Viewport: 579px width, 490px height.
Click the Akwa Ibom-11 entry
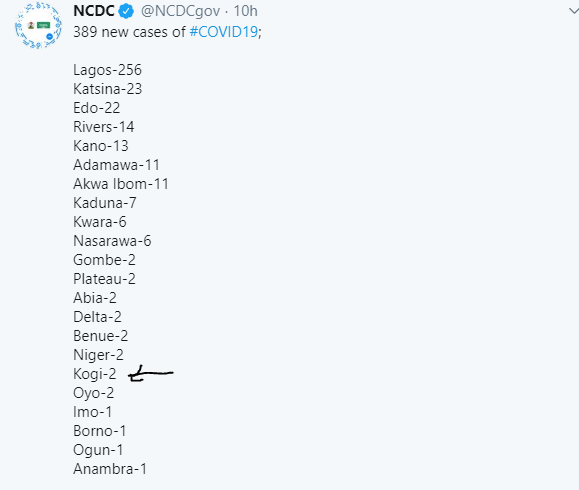[x=121, y=184]
